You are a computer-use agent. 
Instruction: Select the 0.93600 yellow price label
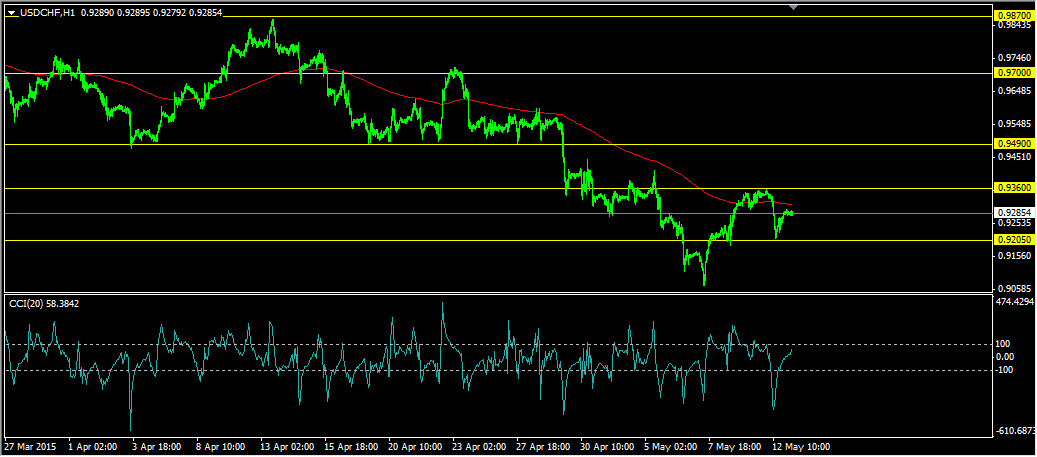point(1014,188)
